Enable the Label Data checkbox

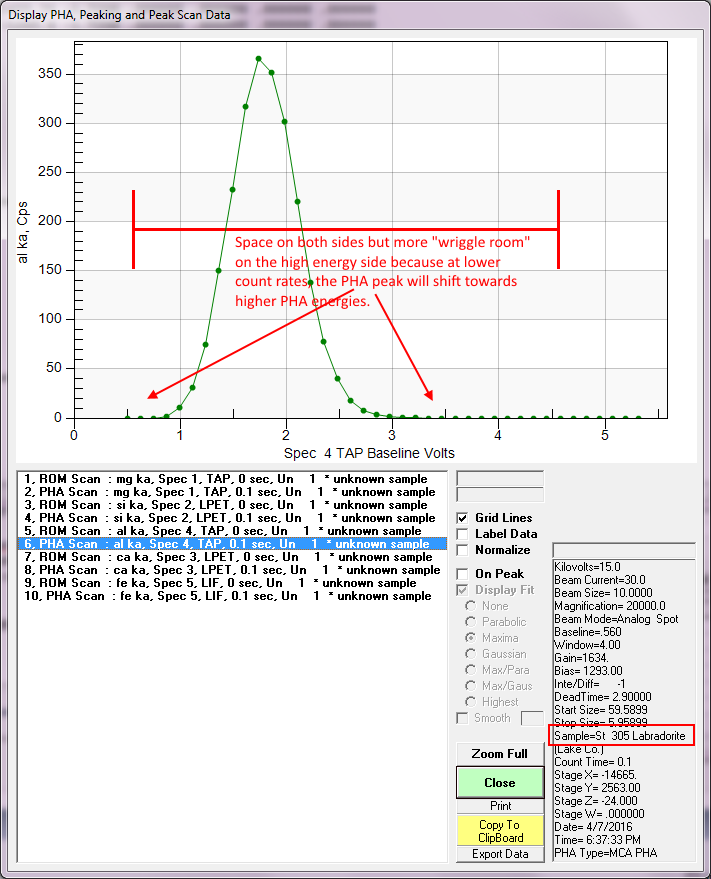[463, 534]
